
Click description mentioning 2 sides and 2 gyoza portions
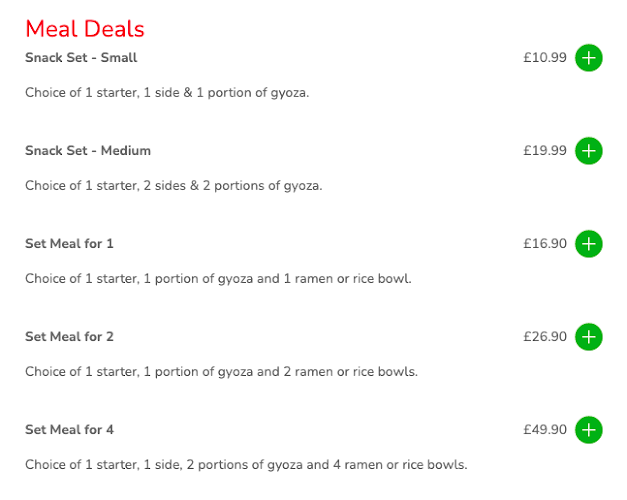[x=174, y=186]
